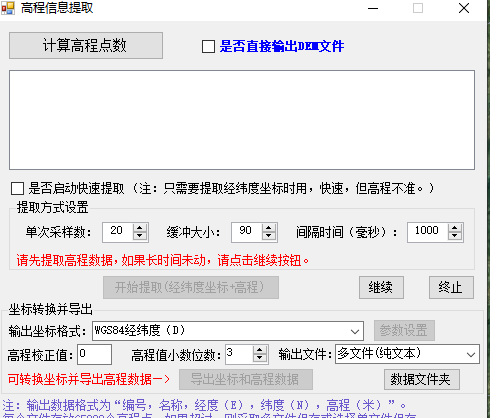Click the 参数设置 button

click(x=404, y=331)
